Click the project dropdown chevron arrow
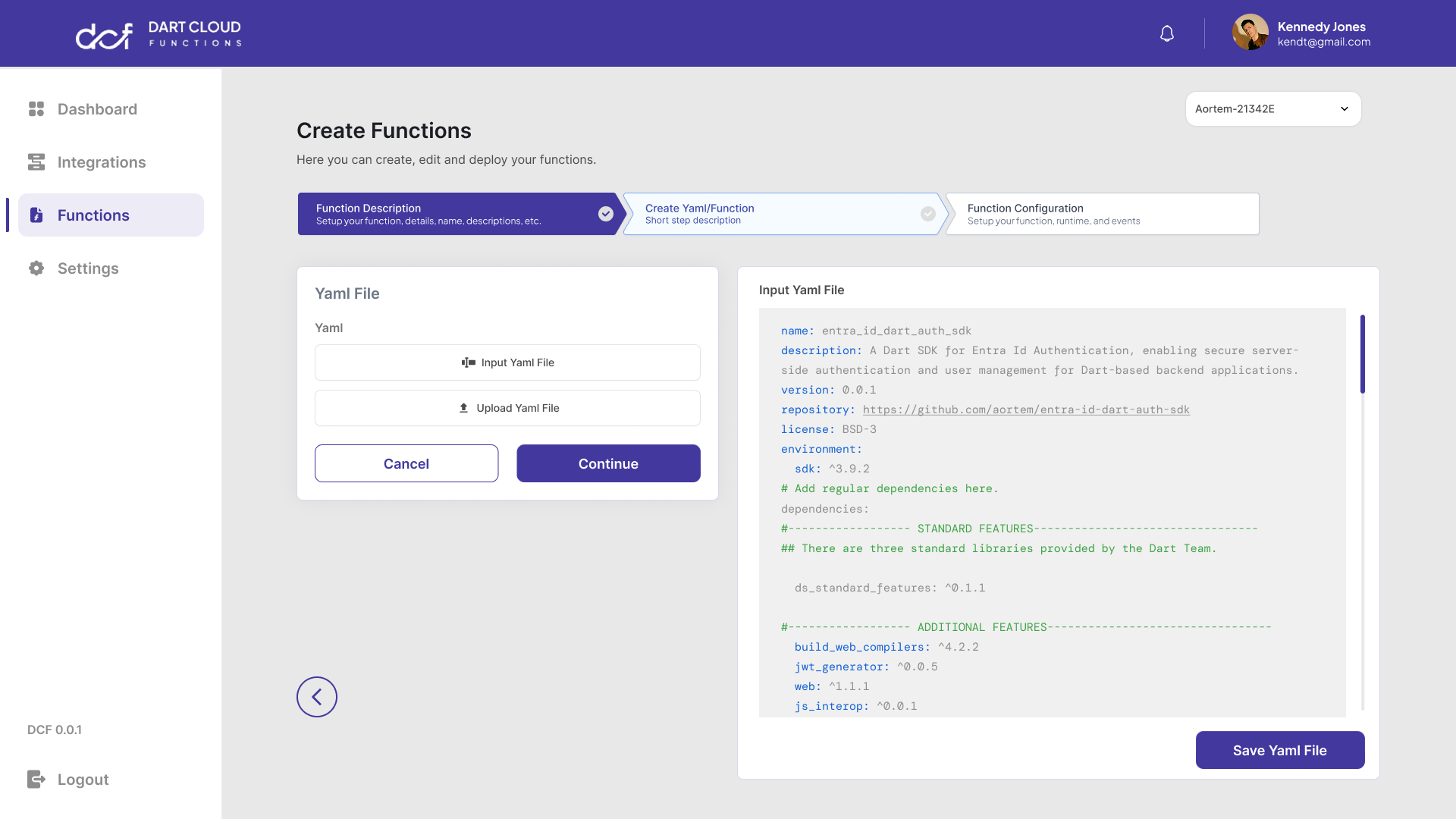The width and height of the screenshot is (1456, 819). (x=1345, y=109)
